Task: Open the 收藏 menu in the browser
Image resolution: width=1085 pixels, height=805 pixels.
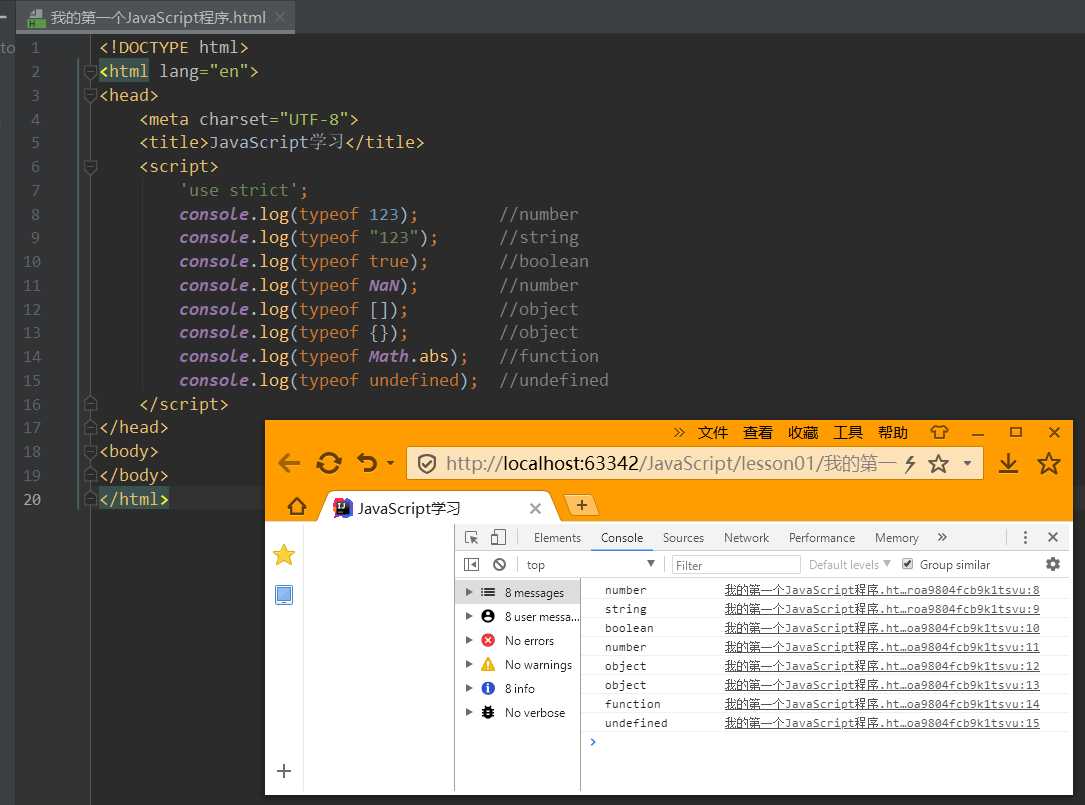Action: (x=803, y=433)
